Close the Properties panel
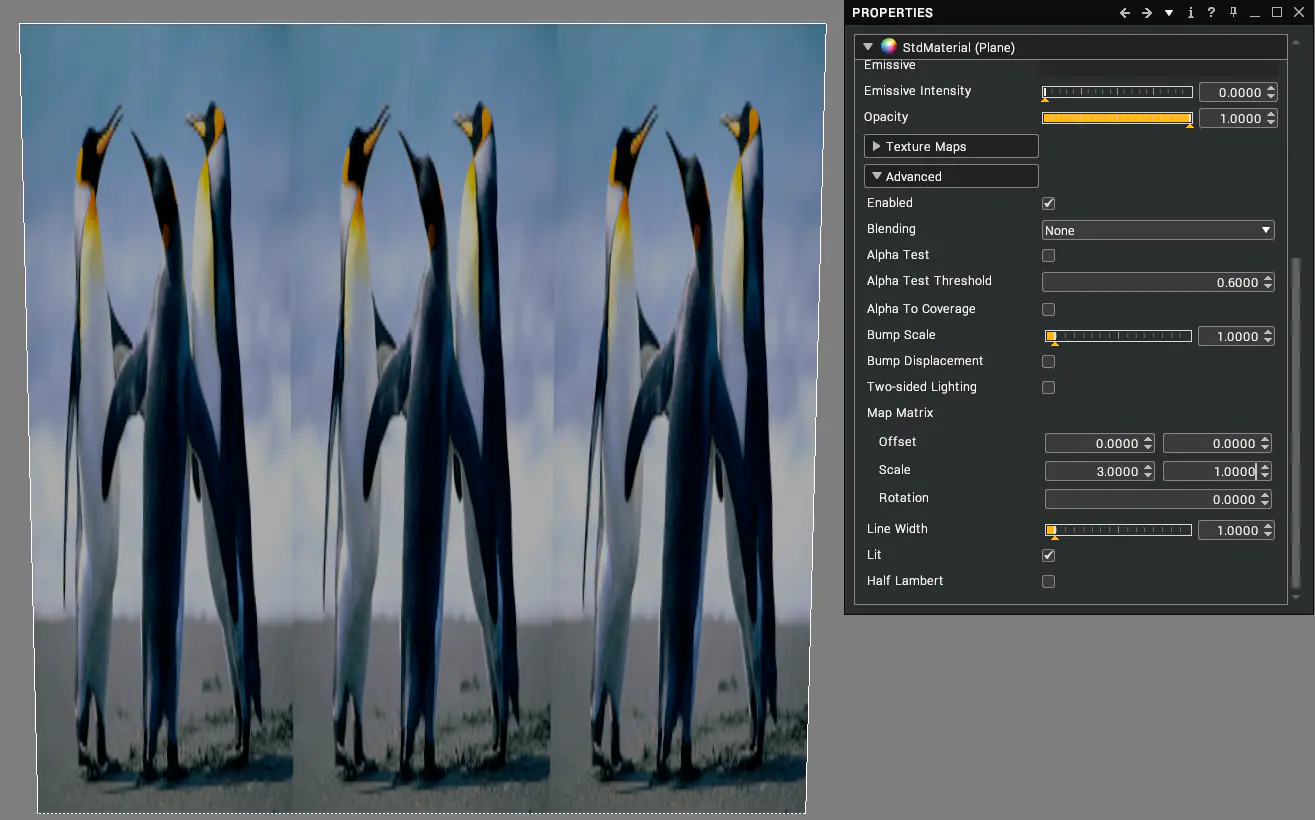The height and width of the screenshot is (820, 1315). coord(1298,13)
